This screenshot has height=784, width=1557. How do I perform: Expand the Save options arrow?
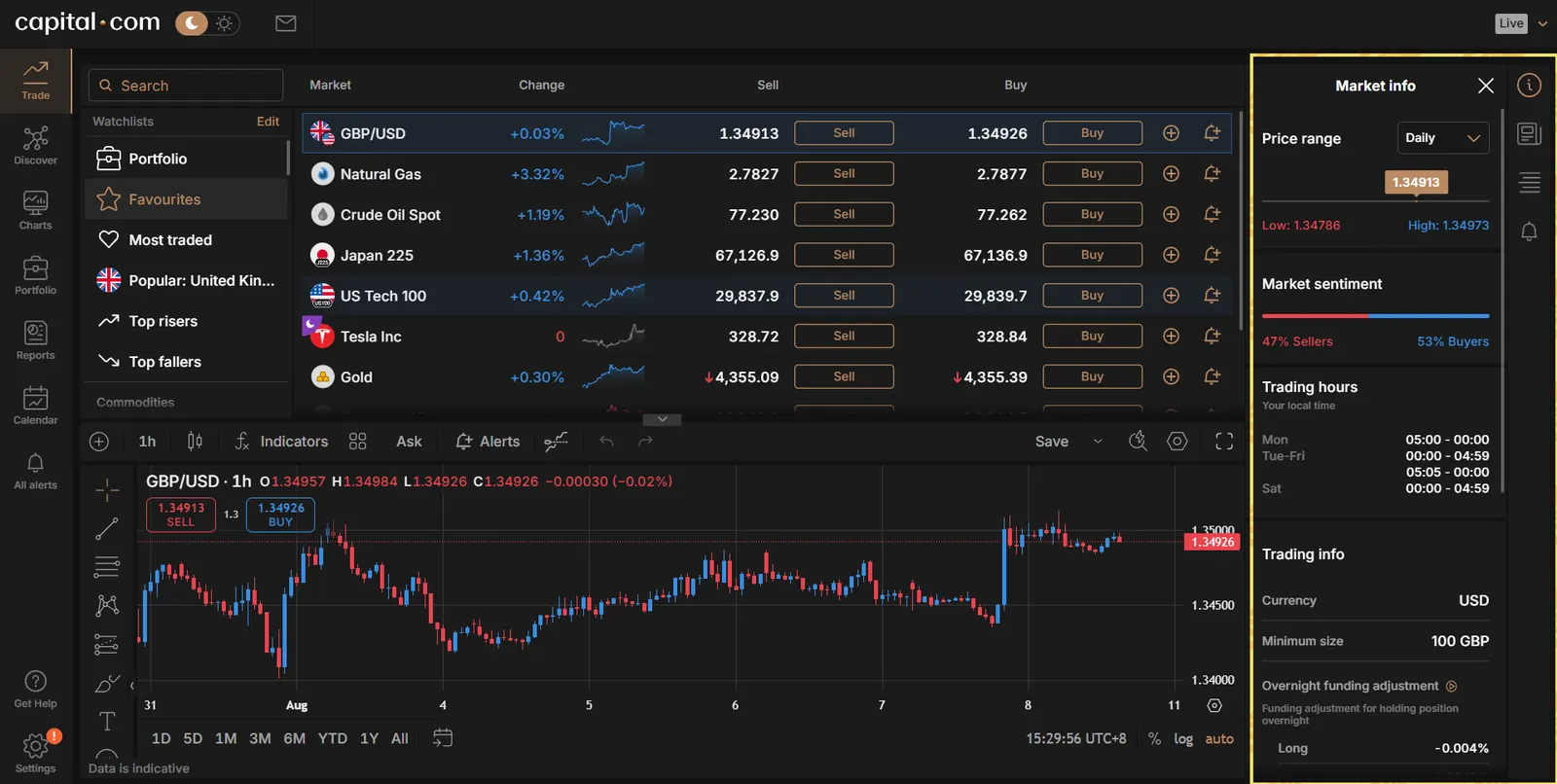pos(1098,442)
